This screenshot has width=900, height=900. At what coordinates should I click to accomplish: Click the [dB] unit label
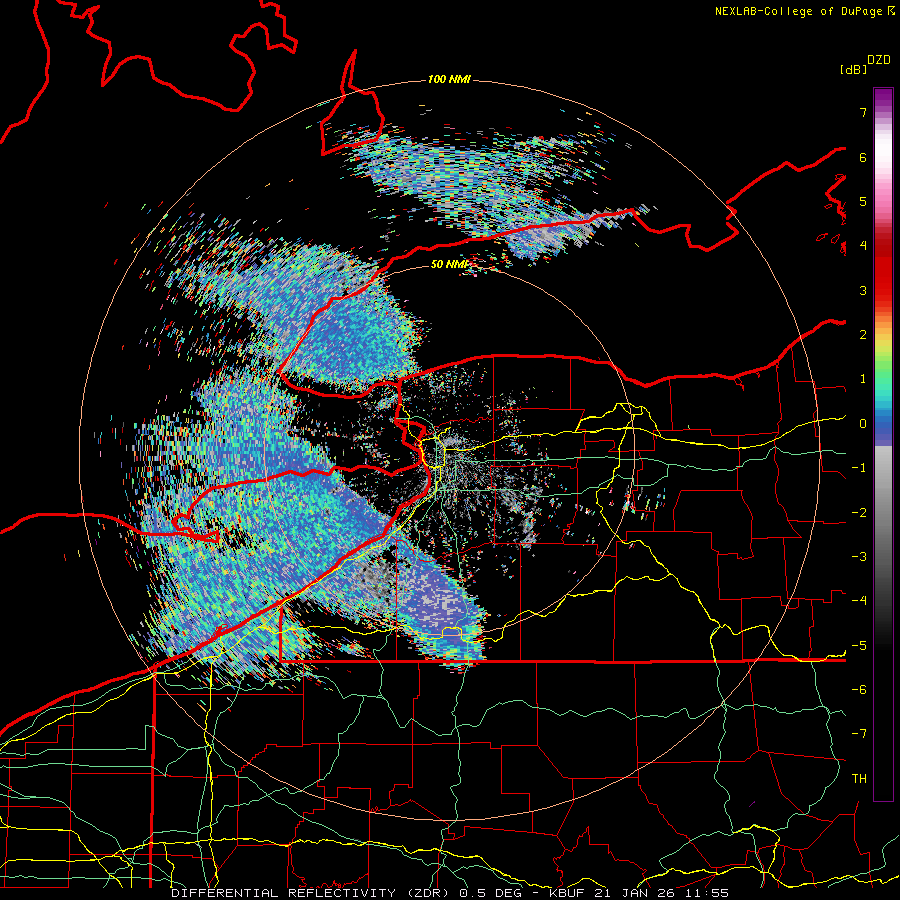click(x=853, y=70)
